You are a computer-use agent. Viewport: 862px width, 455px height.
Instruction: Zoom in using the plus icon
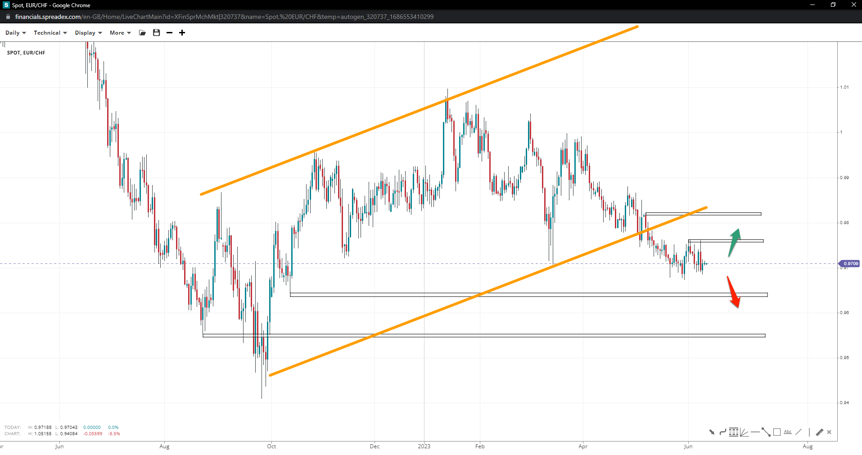click(182, 33)
